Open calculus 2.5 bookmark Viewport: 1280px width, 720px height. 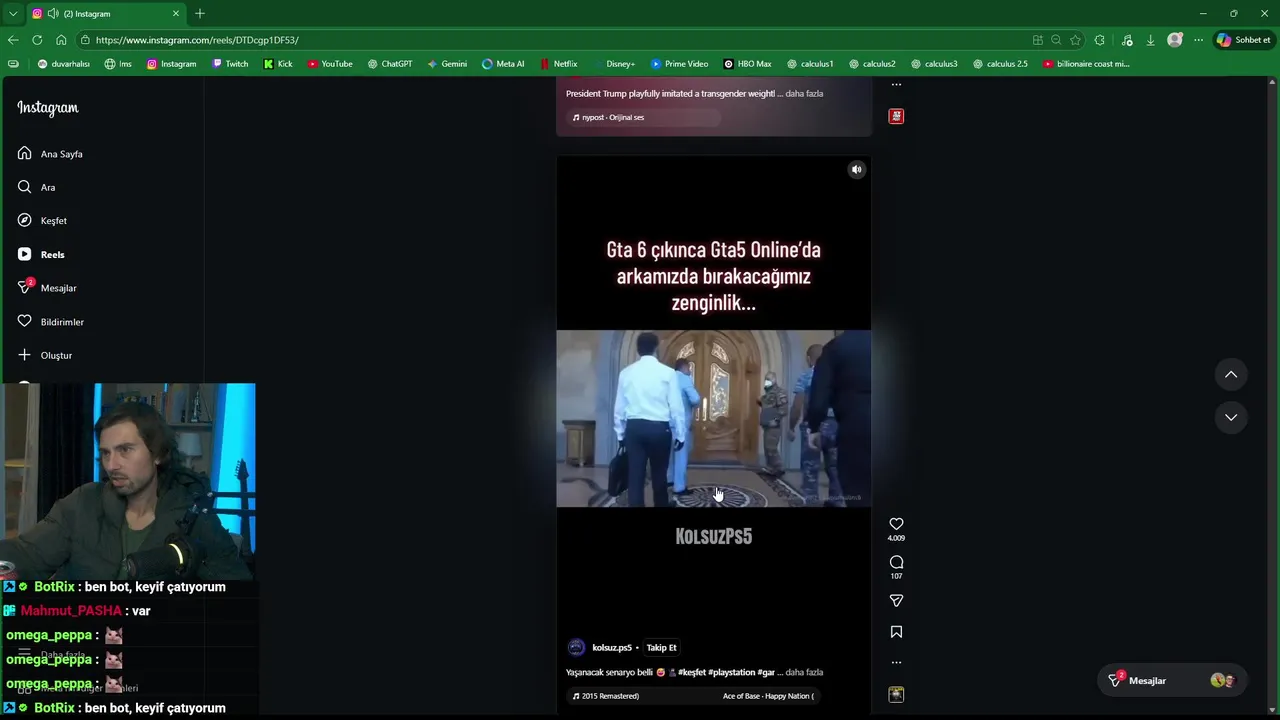(1000, 64)
